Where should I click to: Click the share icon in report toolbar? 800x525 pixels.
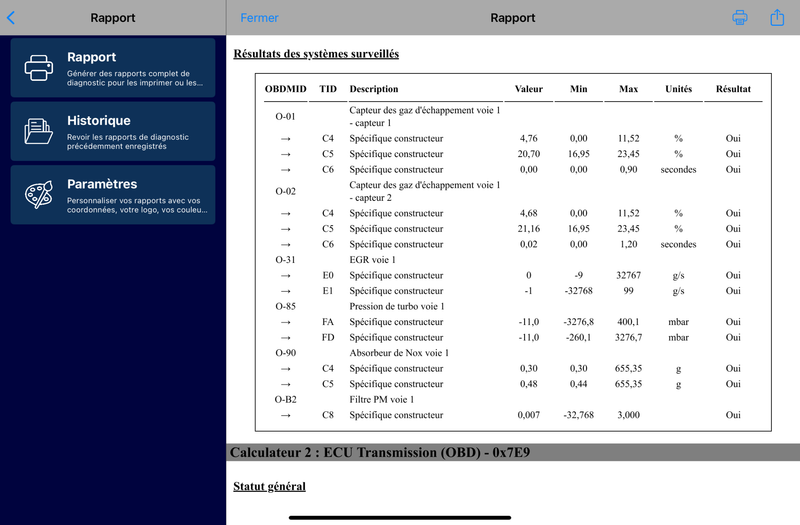(777, 17)
